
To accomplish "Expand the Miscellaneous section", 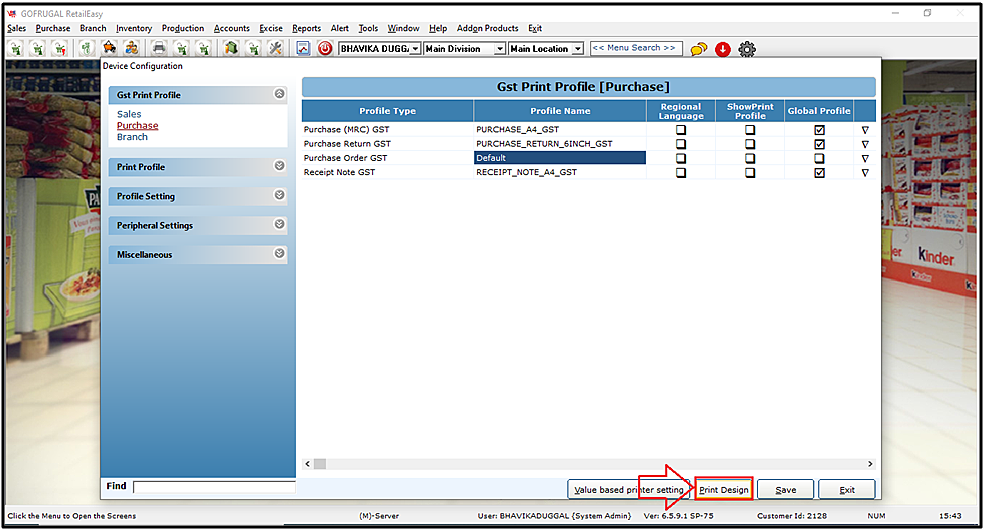I will tap(279, 253).
